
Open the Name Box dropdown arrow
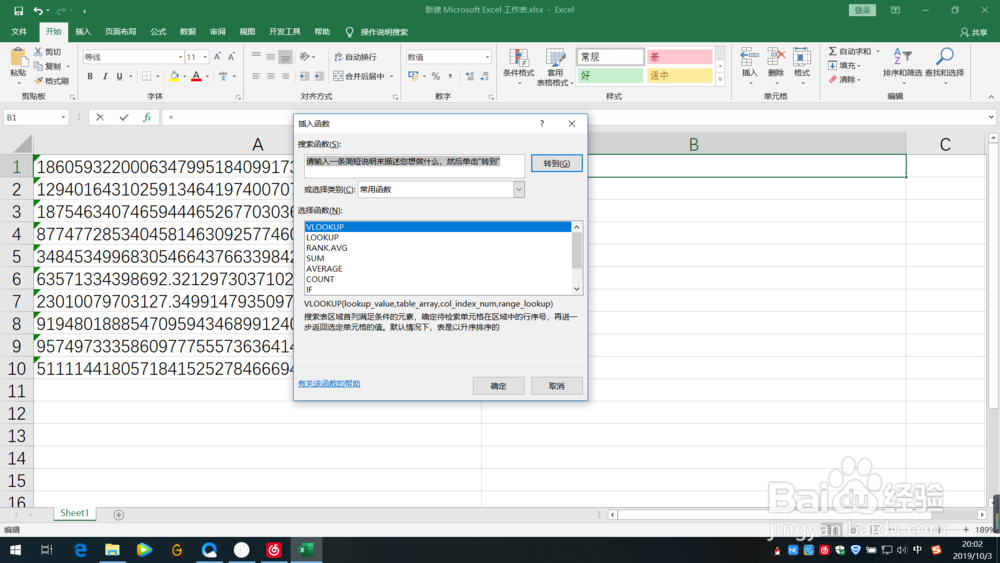tap(63, 117)
